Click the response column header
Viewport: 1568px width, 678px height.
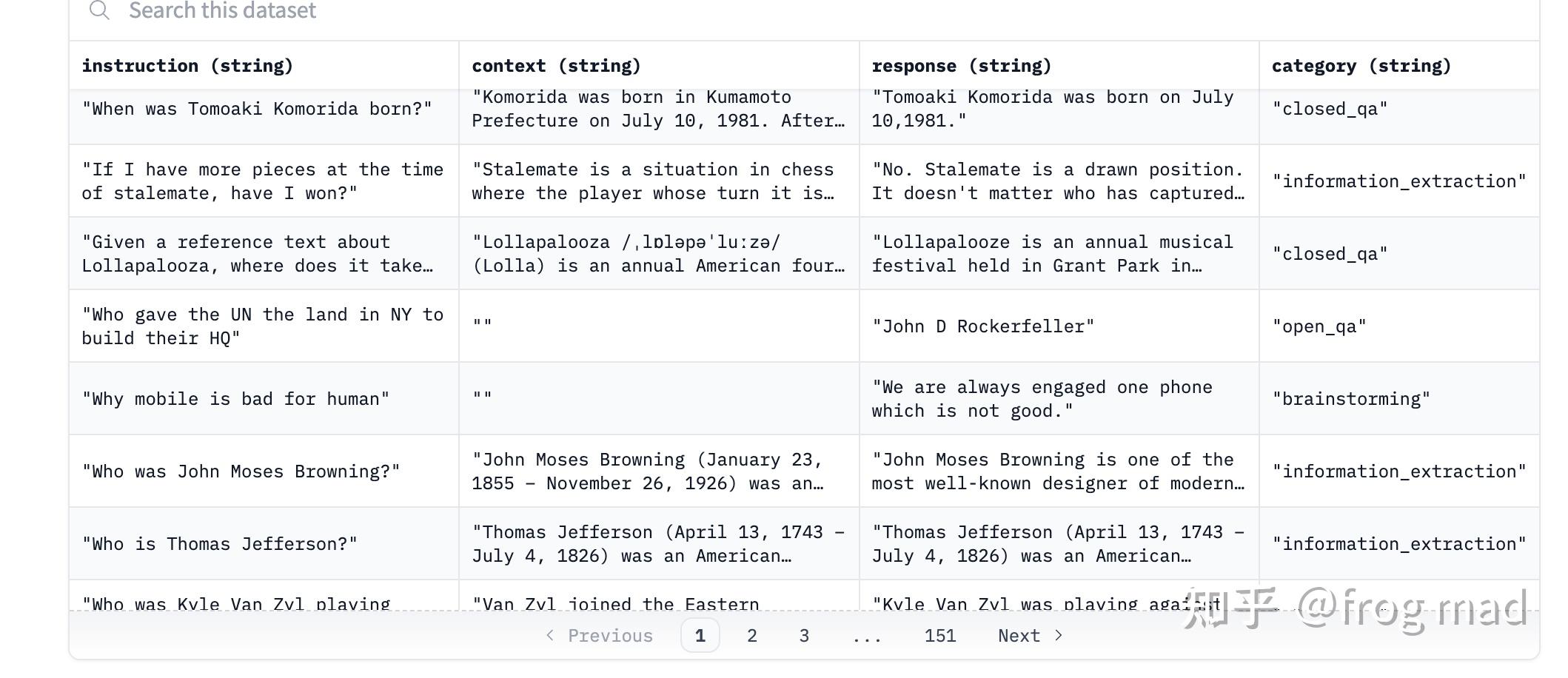tap(961, 66)
